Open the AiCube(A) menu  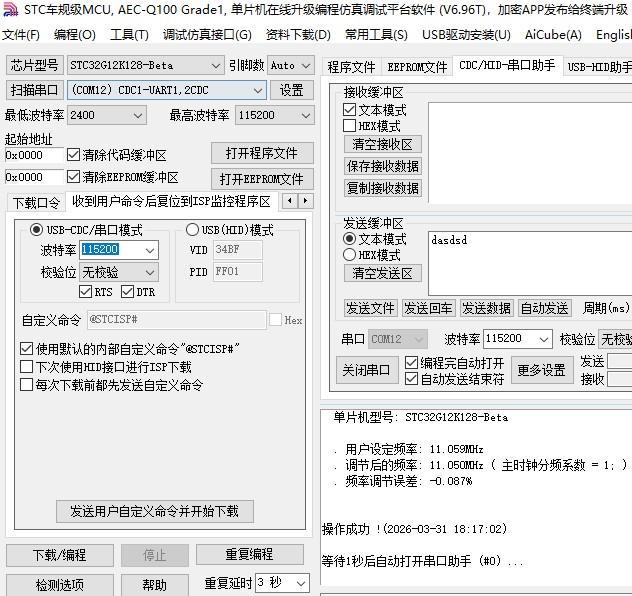[x=553, y=35]
